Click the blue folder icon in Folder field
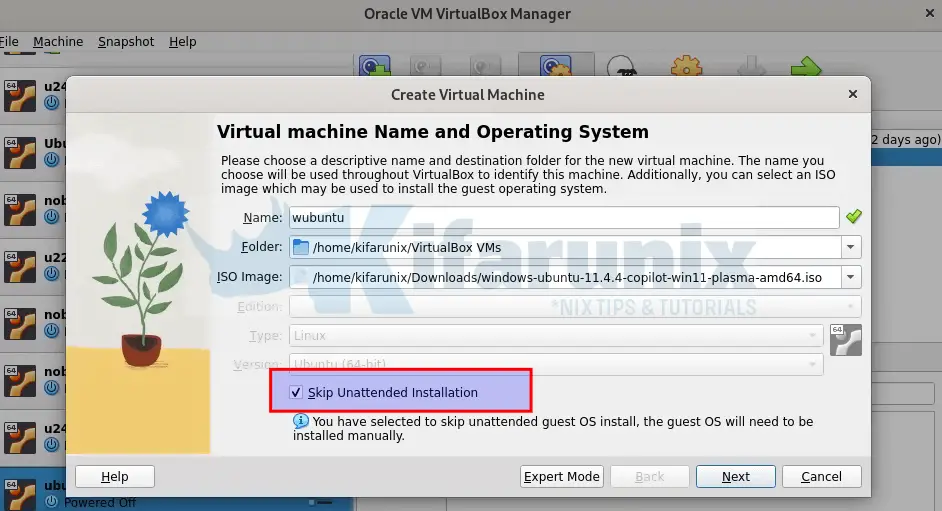This screenshot has width=942, height=511. 300,247
